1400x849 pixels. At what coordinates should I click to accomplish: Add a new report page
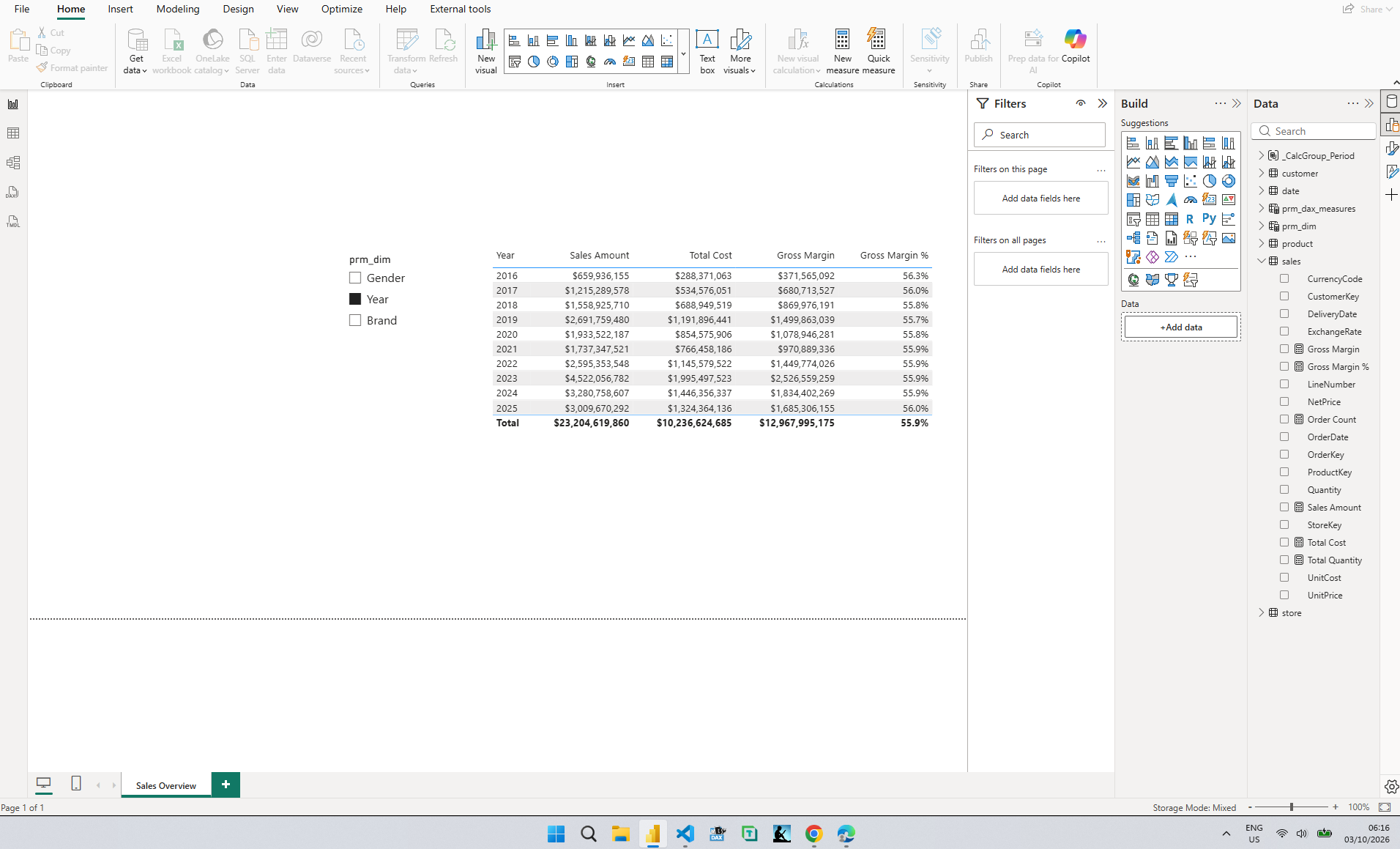226,785
